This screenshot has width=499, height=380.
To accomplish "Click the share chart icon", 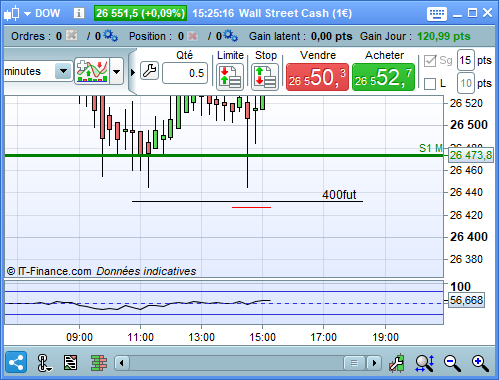I will click(x=16, y=362).
